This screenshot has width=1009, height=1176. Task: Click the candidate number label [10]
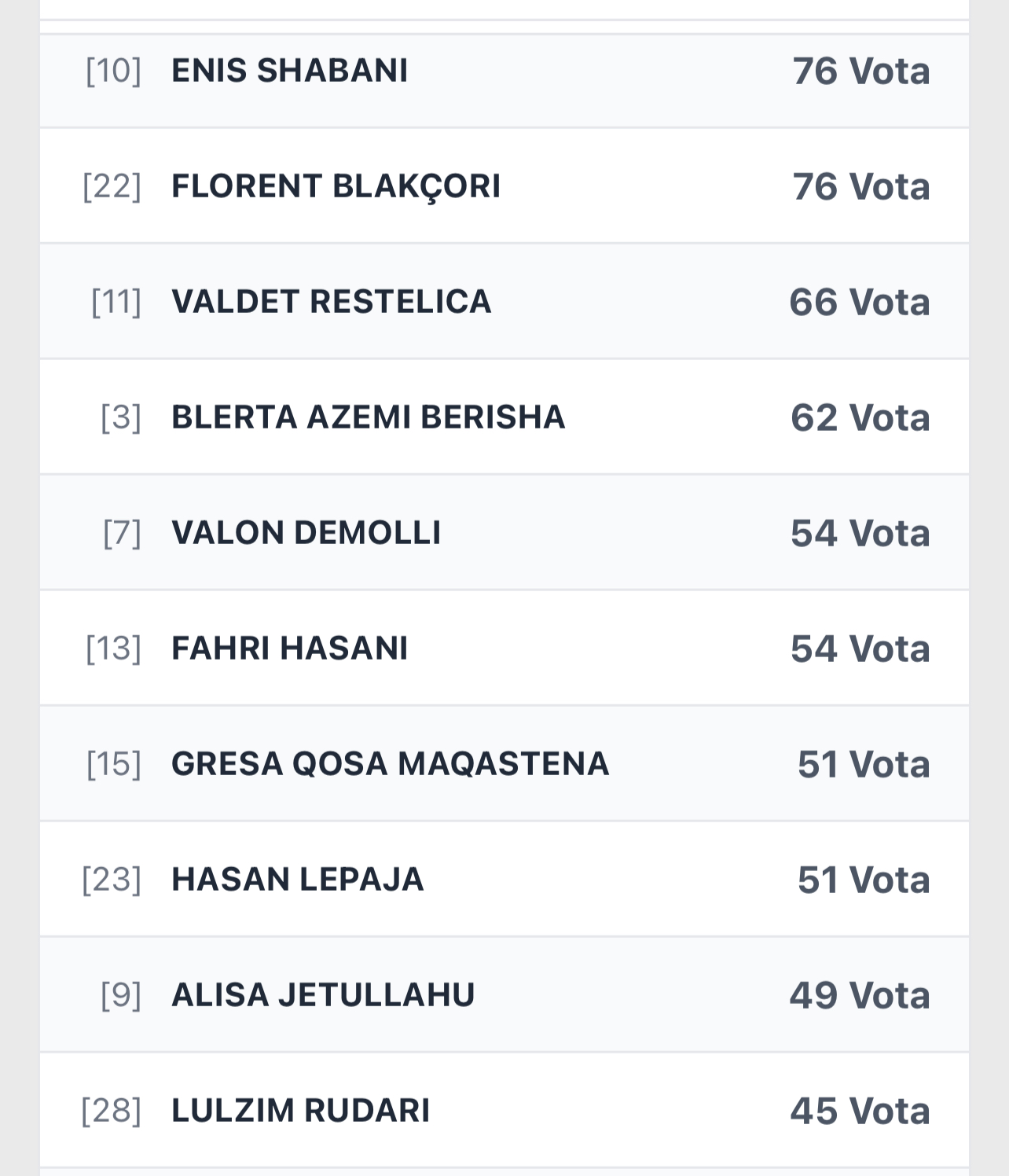(113, 71)
